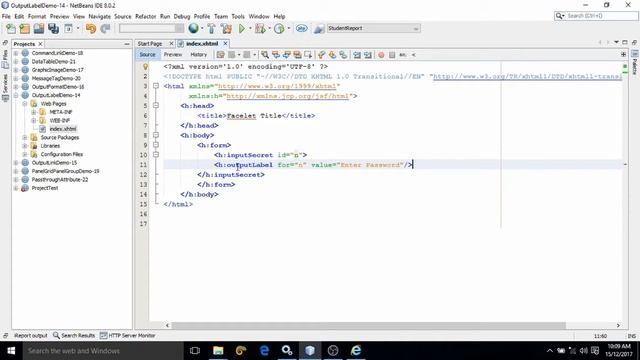640x360 pixels.
Task: Click the editor horizontal scrollbar
Action: (x=368, y=326)
